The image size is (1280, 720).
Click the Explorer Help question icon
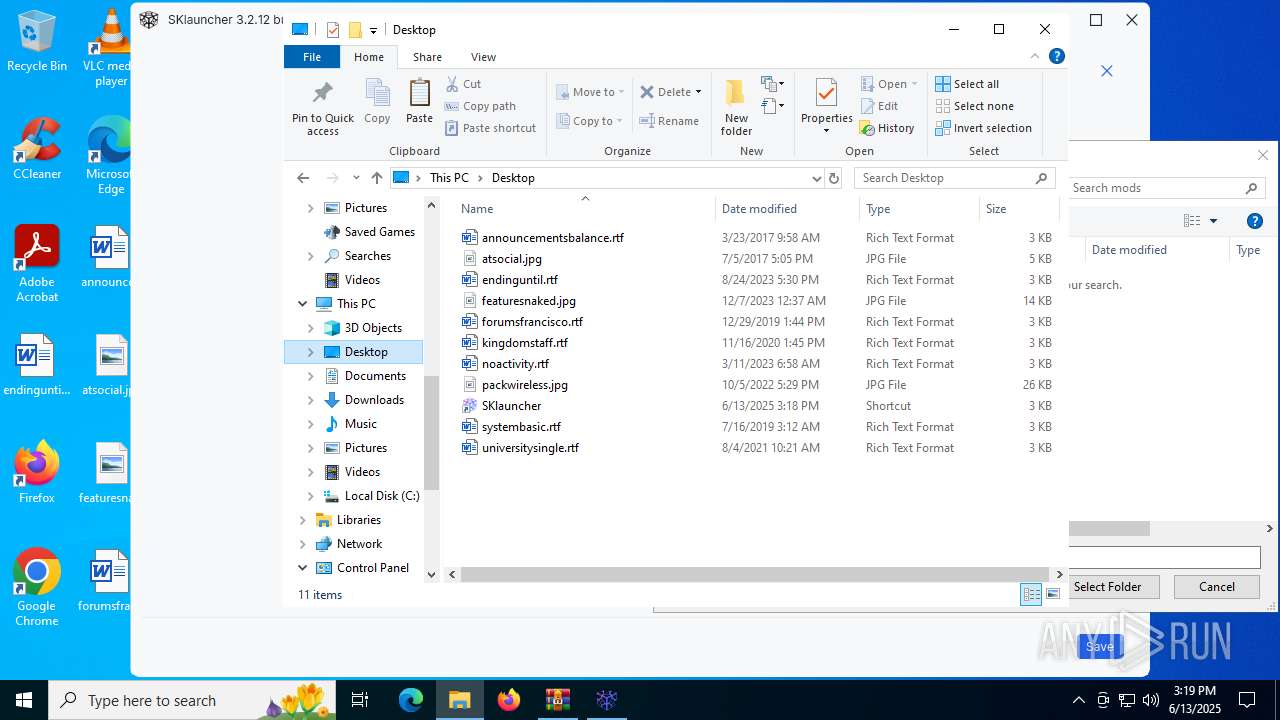(x=1056, y=56)
